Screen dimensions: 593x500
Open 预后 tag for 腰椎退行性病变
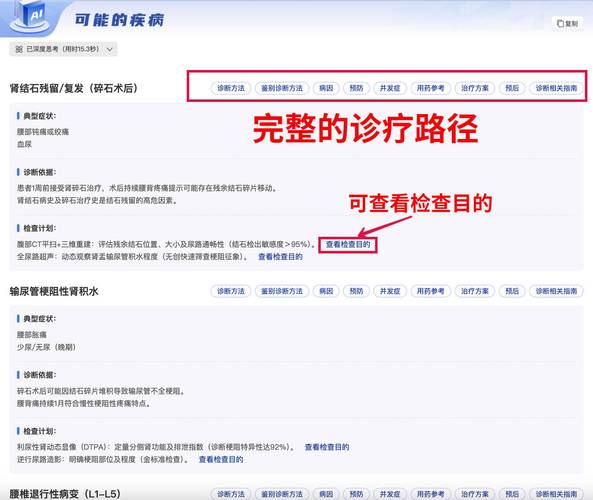[512, 494]
